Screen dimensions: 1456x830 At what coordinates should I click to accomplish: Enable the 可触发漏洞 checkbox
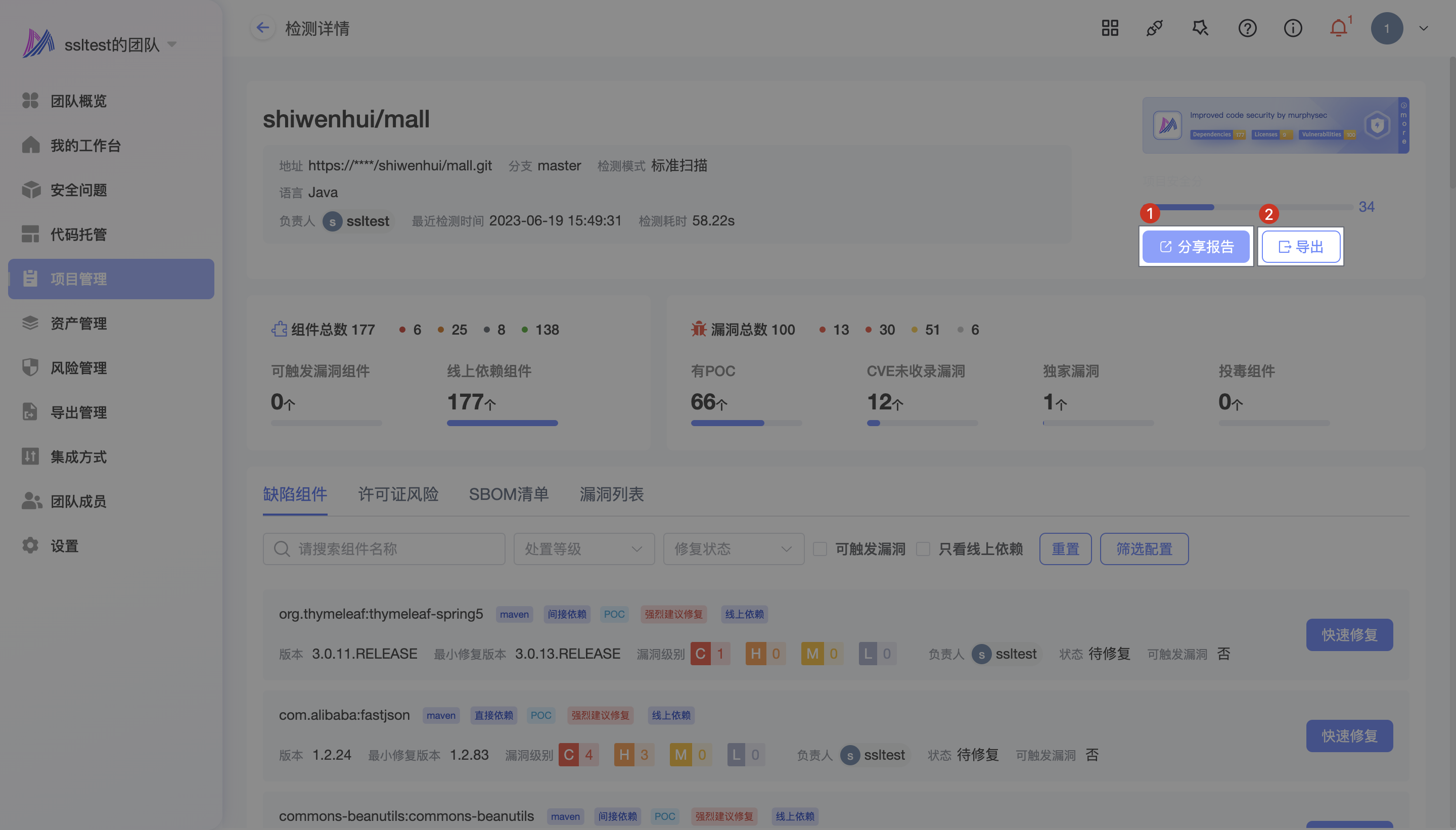[x=820, y=549]
